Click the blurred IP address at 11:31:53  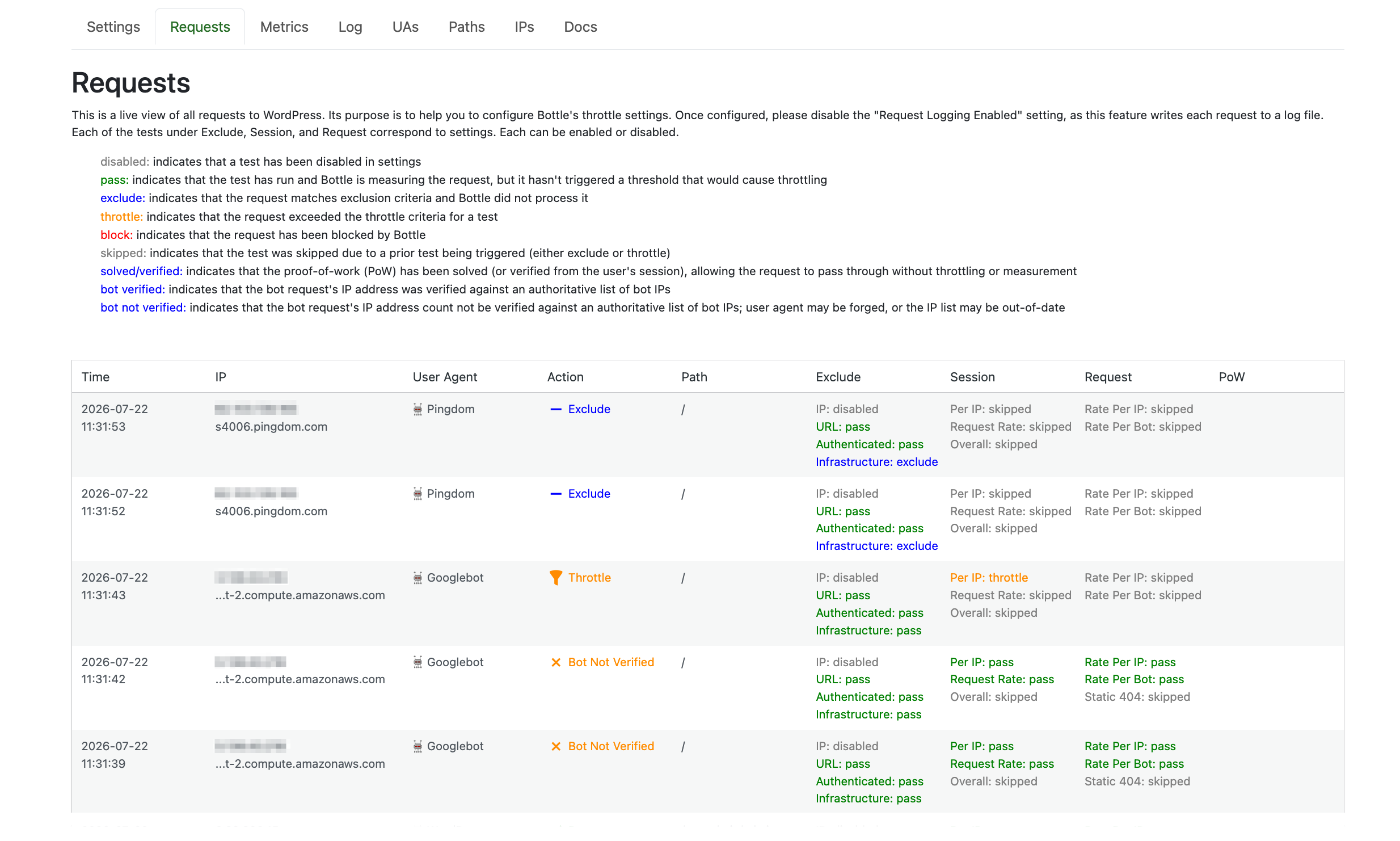tap(256, 409)
